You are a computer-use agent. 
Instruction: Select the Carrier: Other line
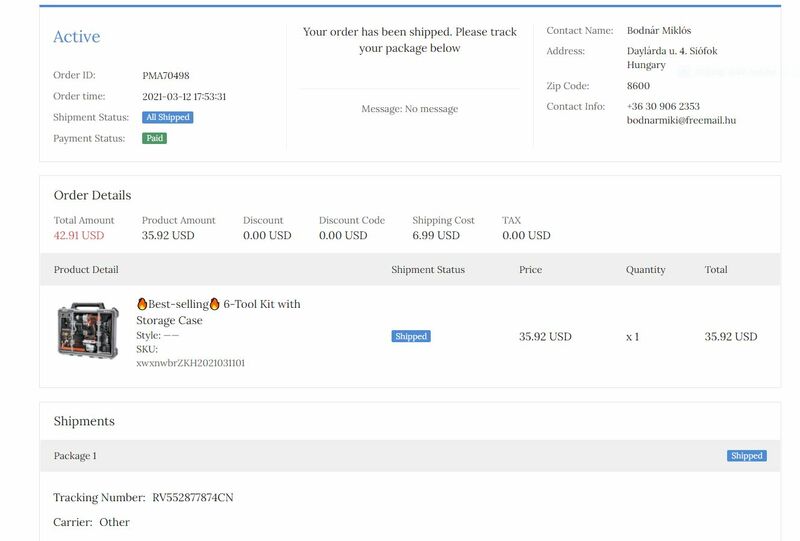(x=91, y=522)
